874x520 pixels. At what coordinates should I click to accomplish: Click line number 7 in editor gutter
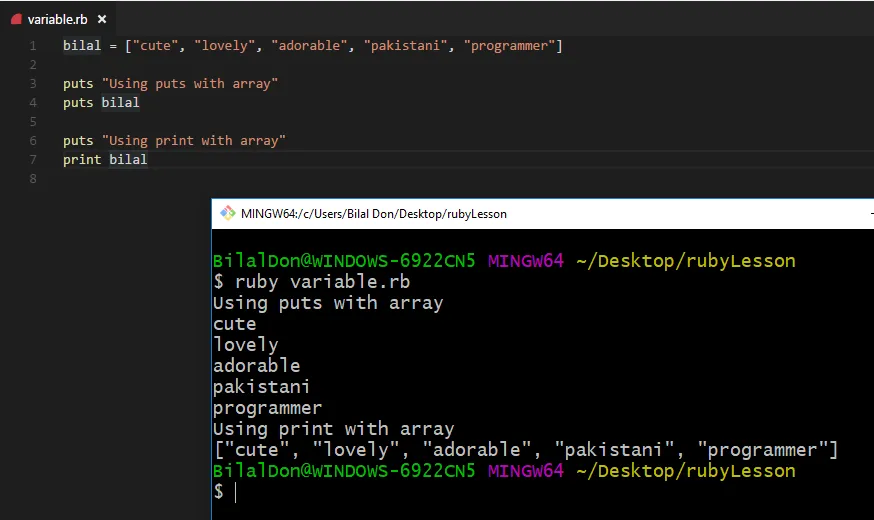coord(33,159)
